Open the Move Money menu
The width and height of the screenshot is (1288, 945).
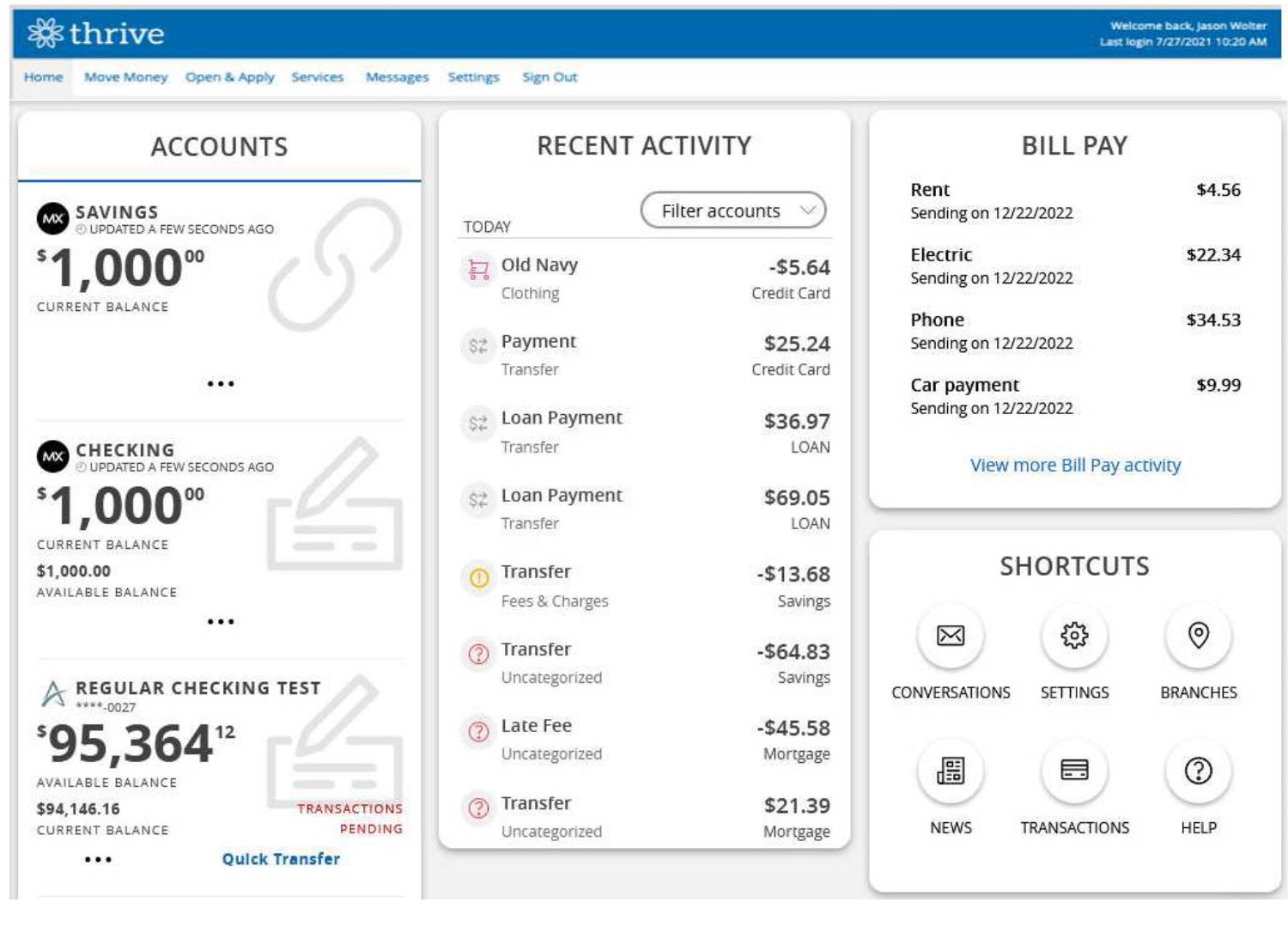point(125,77)
